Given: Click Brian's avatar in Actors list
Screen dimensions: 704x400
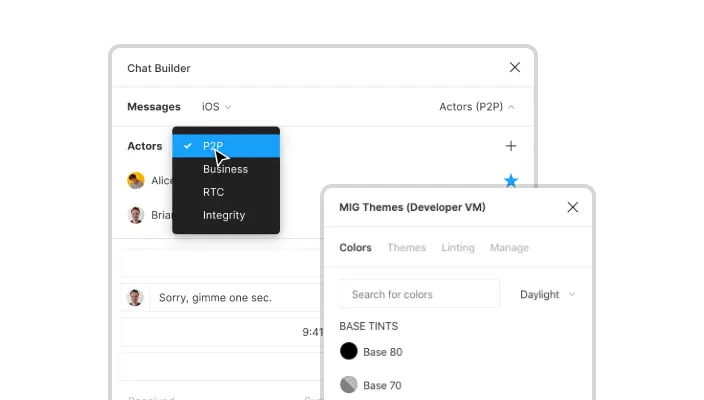Looking at the screenshot, I should (x=136, y=215).
